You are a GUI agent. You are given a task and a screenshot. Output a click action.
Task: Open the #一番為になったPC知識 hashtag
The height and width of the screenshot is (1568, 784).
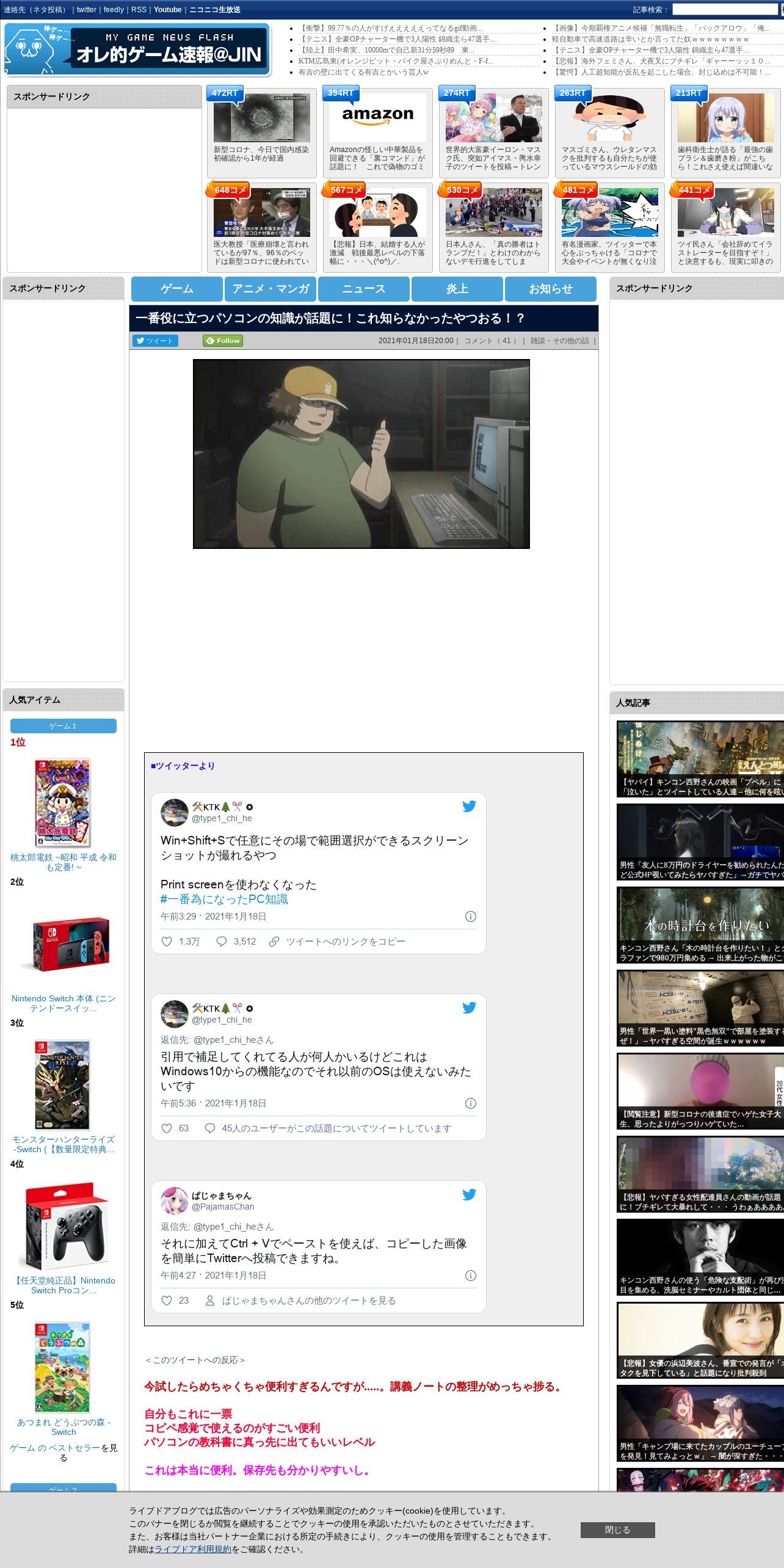pos(224,899)
